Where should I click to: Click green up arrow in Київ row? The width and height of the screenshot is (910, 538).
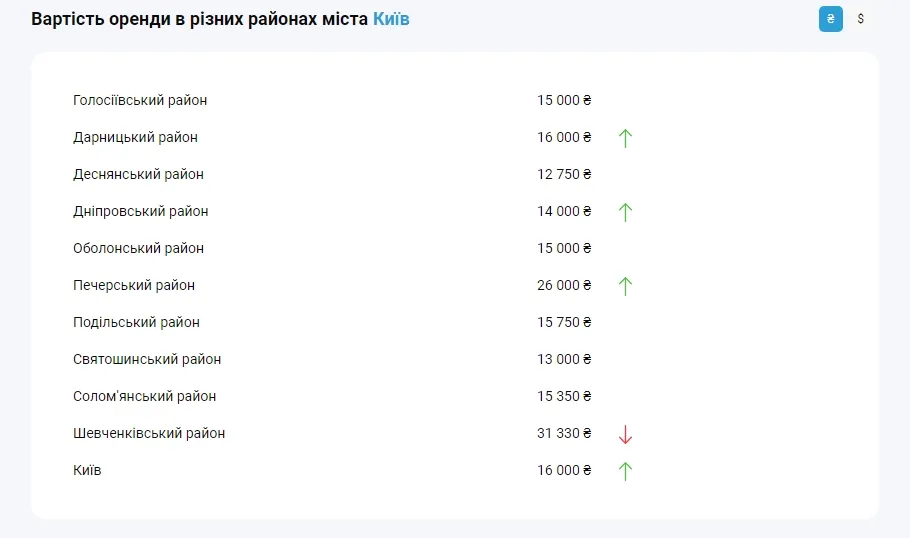[625, 471]
